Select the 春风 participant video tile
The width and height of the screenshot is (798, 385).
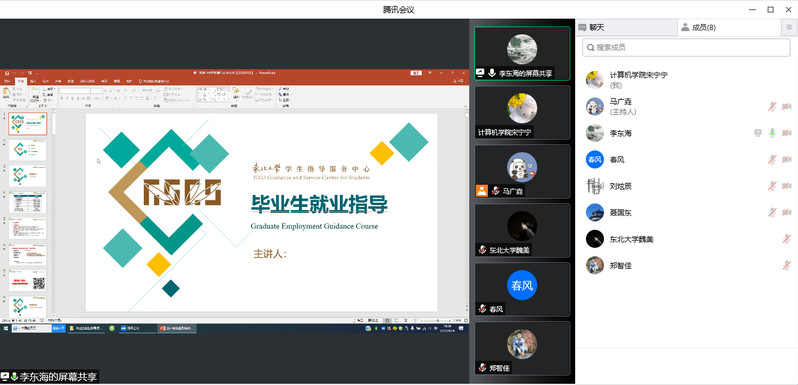click(x=522, y=289)
